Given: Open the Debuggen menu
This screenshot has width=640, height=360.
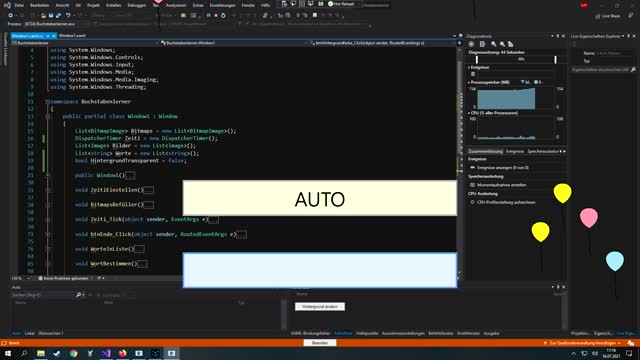Looking at the screenshot, I should (137, 5).
